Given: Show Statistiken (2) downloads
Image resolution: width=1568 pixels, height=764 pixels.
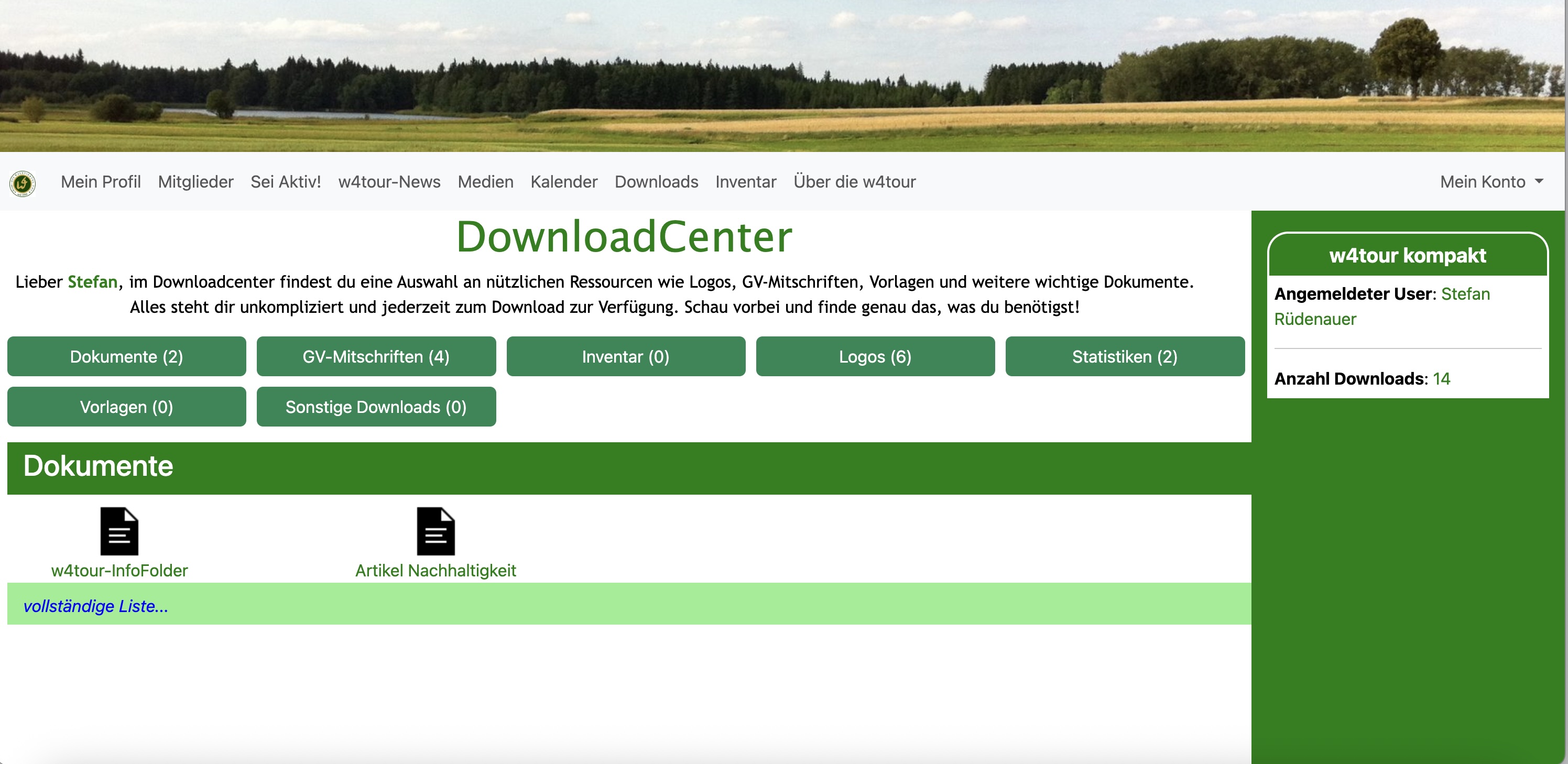Looking at the screenshot, I should tap(1124, 357).
